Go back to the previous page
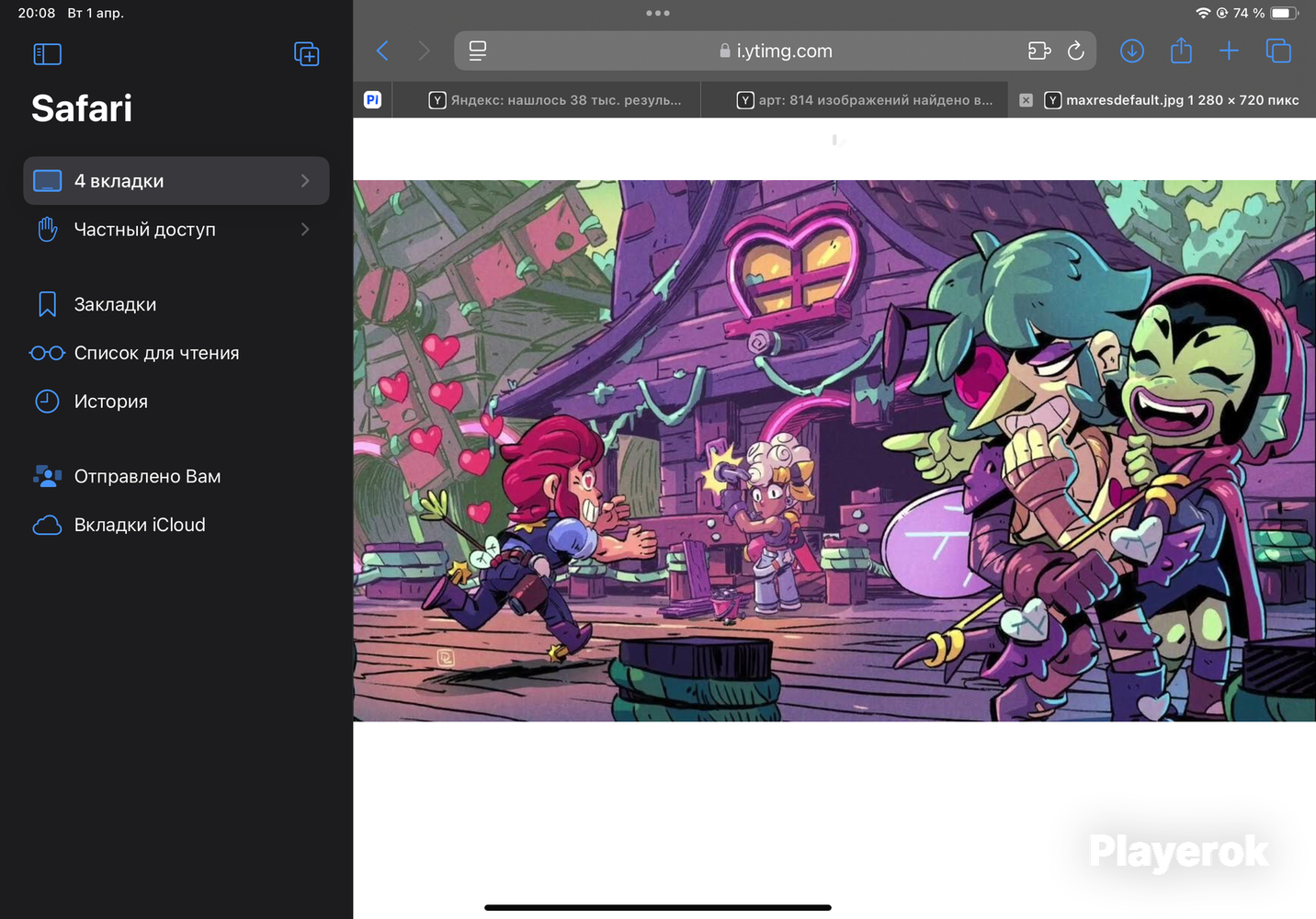This screenshot has width=1316, height=919. click(383, 51)
